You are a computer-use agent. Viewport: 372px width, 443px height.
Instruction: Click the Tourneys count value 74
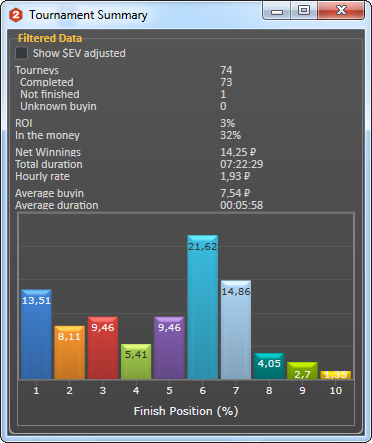point(226,70)
